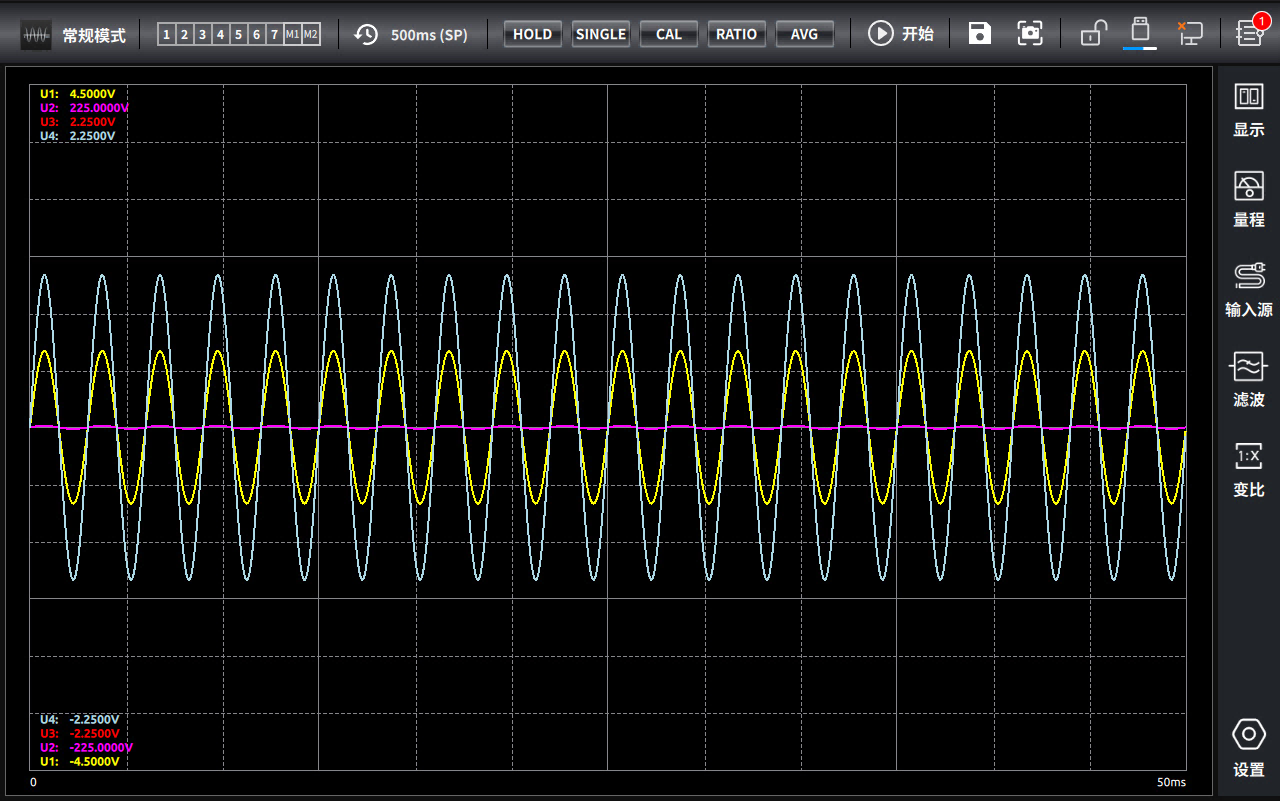Open the RATIO settings
Screen dimensions: 1280x801
click(737, 34)
